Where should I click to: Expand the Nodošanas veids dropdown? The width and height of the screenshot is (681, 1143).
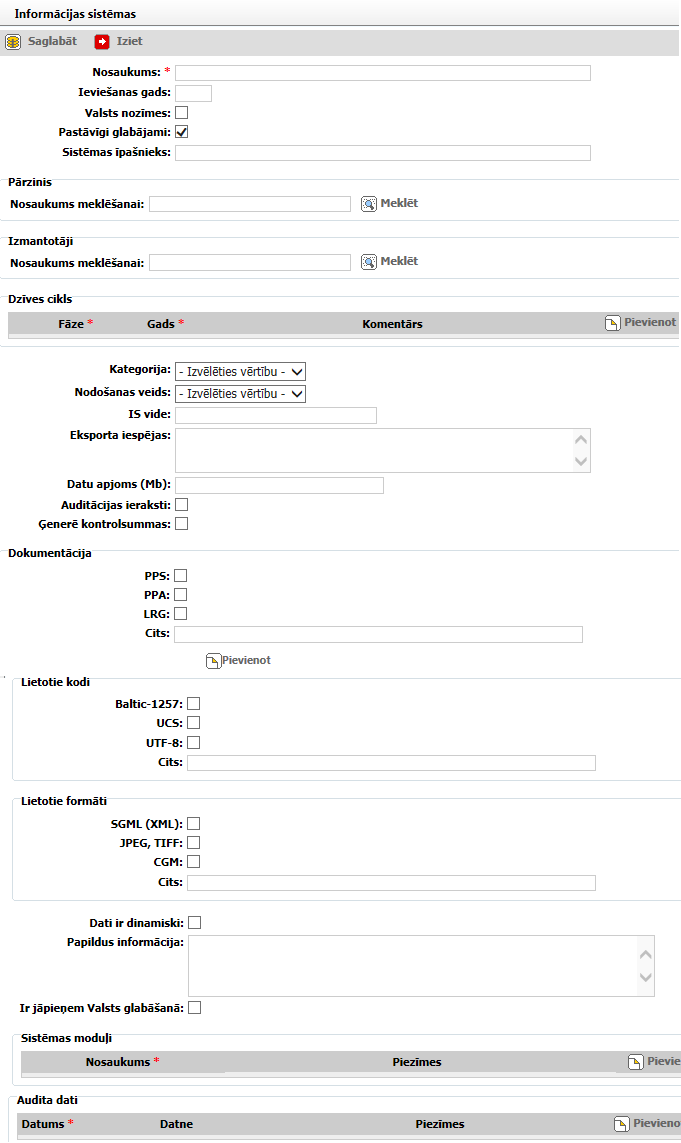[240, 394]
